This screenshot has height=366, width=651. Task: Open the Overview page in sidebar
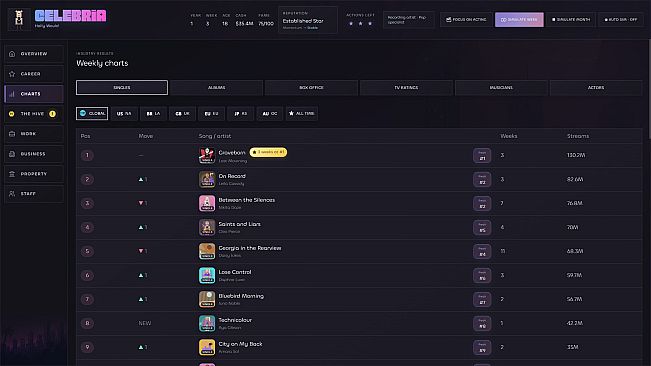pyautogui.click(x=34, y=54)
